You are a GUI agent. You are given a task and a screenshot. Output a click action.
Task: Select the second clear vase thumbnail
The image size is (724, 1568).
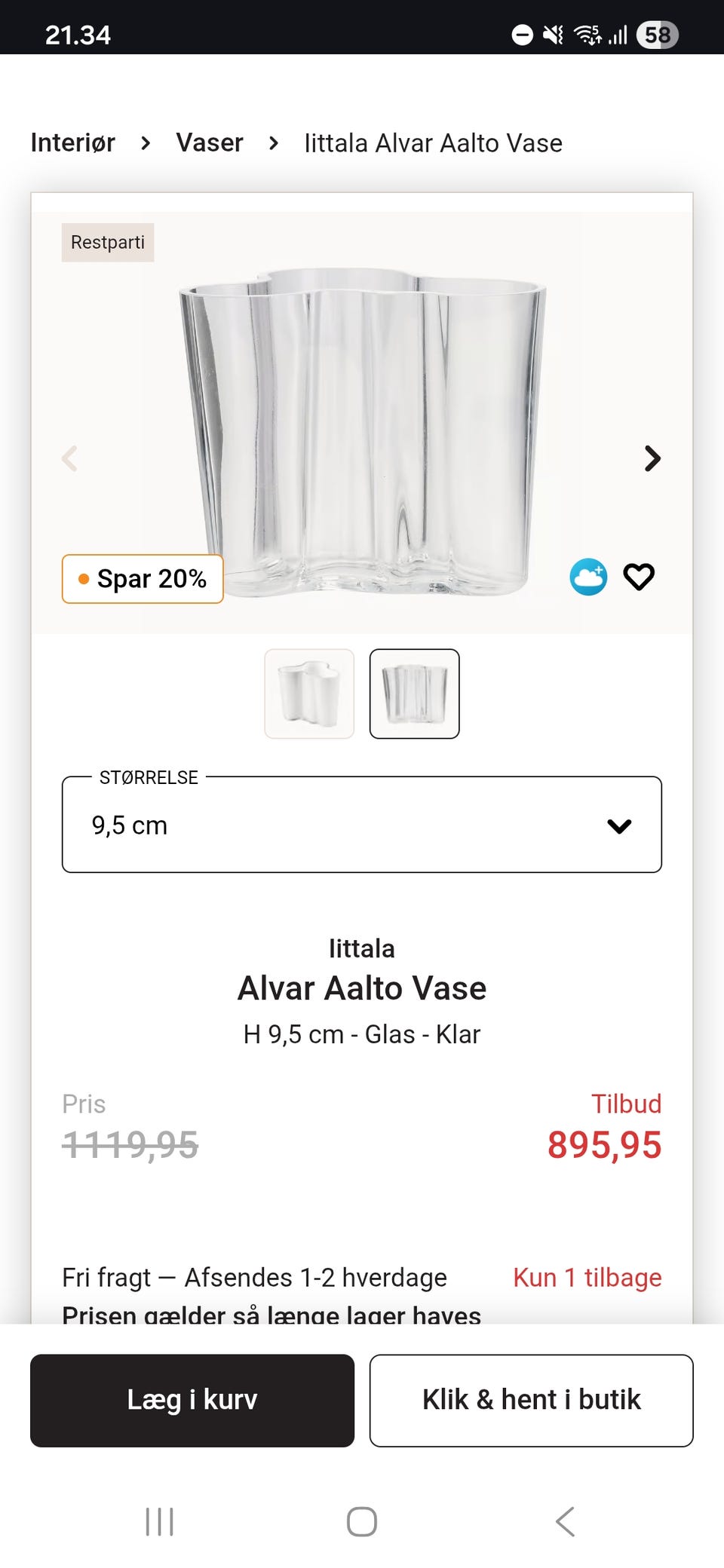414,694
